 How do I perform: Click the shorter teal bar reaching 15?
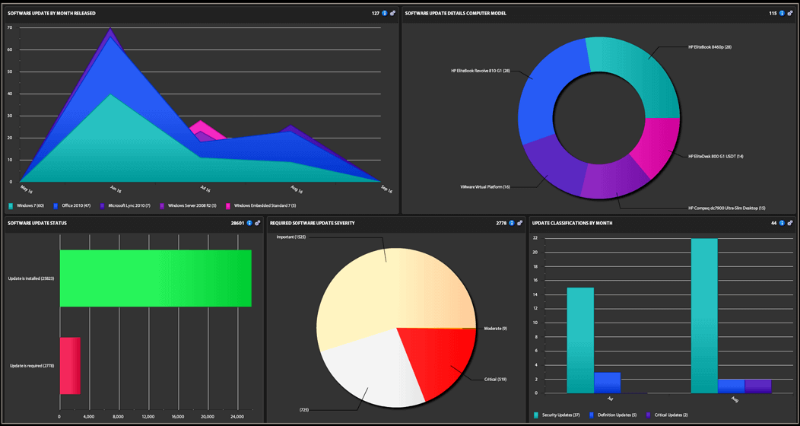click(x=581, y=340)
